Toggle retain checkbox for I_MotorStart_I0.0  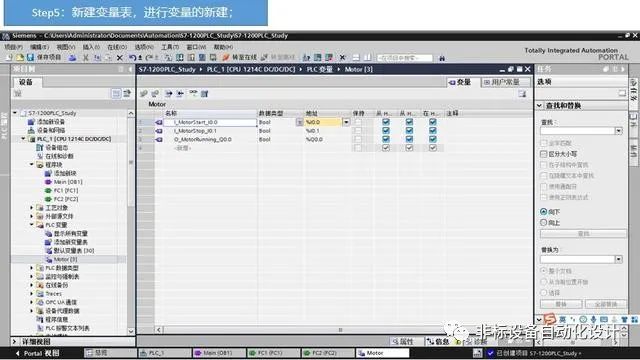pyautogui.click(x=358, y=122)
